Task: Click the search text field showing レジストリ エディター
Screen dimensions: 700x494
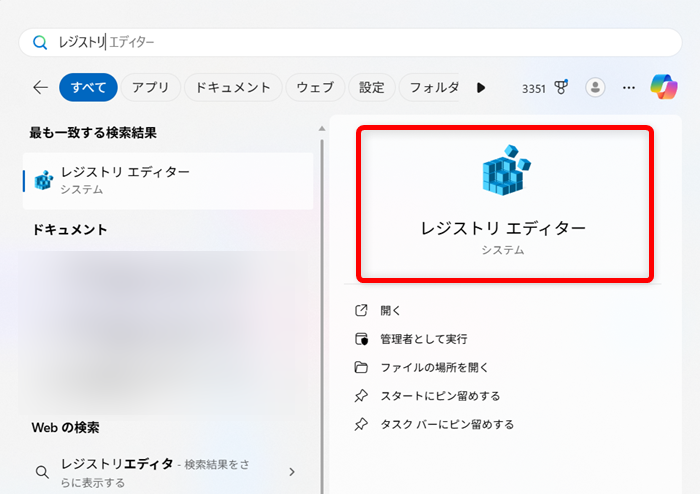Action: click(x=350, y=42)
